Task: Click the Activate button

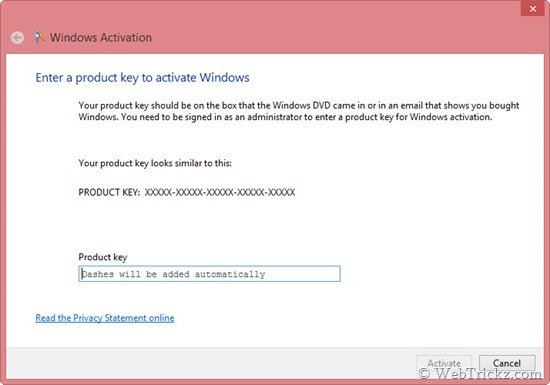Action: [x=444, y=363]
